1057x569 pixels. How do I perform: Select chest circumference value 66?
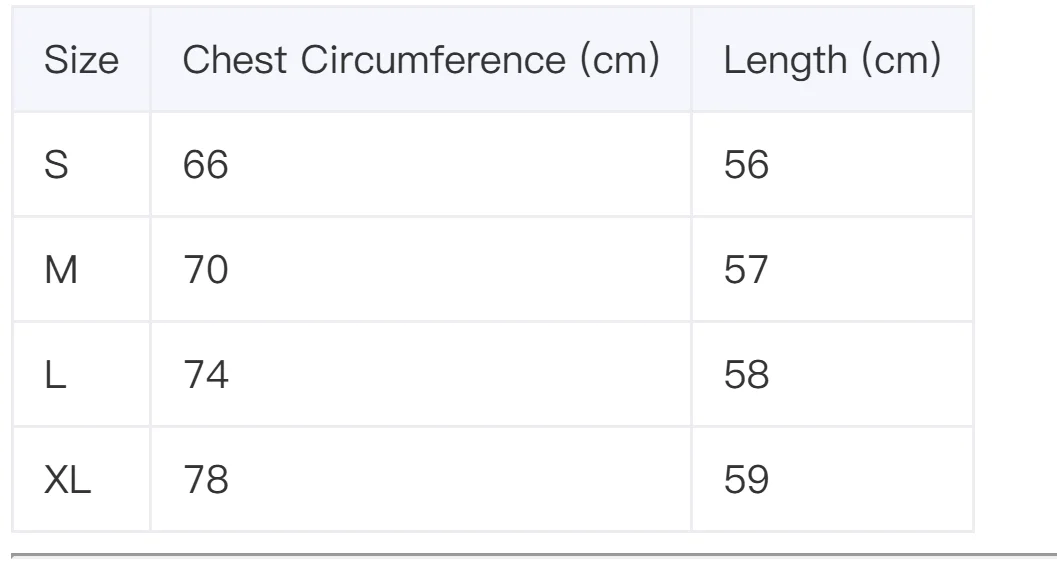click(206, 166)
